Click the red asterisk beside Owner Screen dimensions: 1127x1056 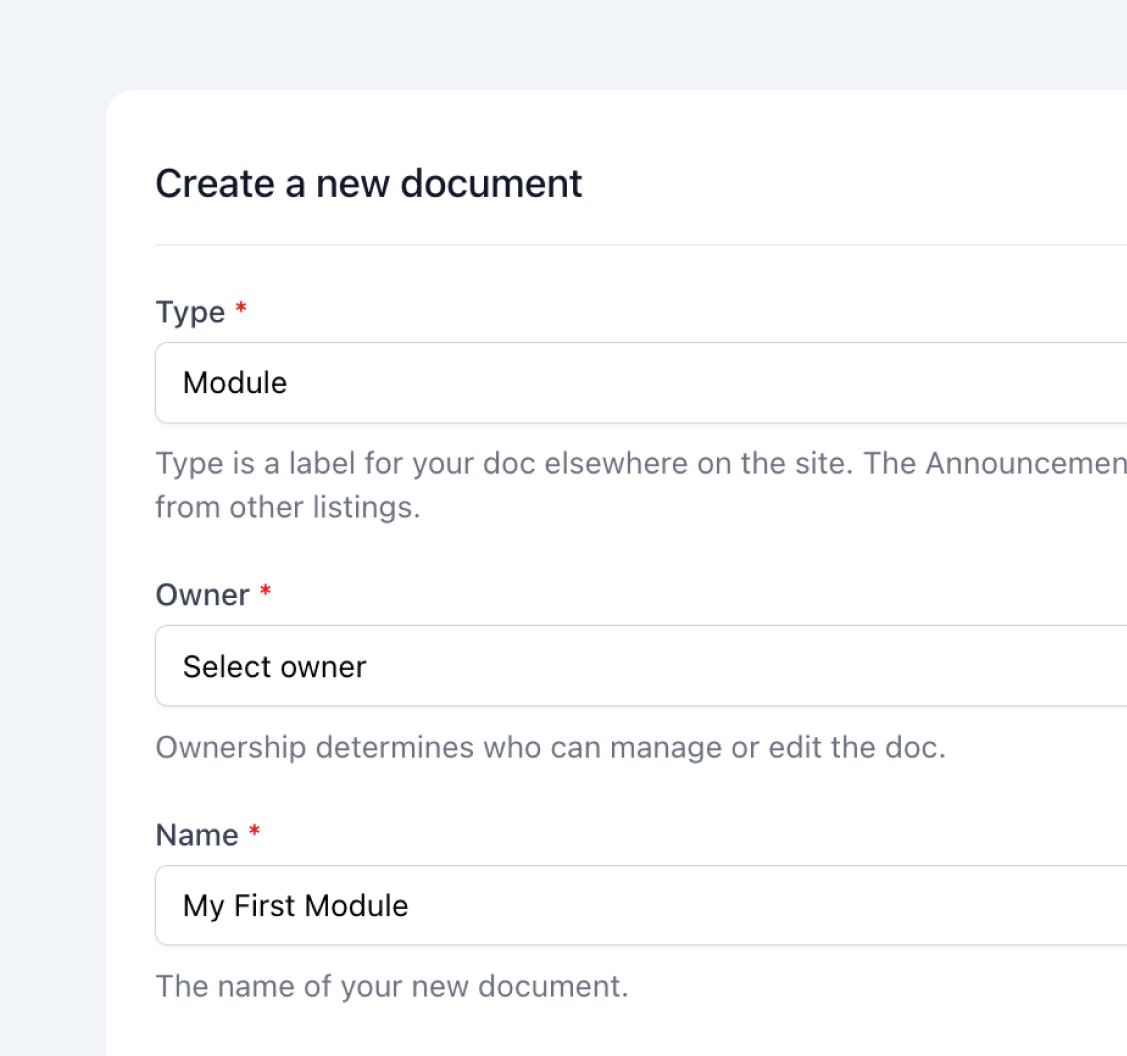pyautogui.click(x=265, y=593)
